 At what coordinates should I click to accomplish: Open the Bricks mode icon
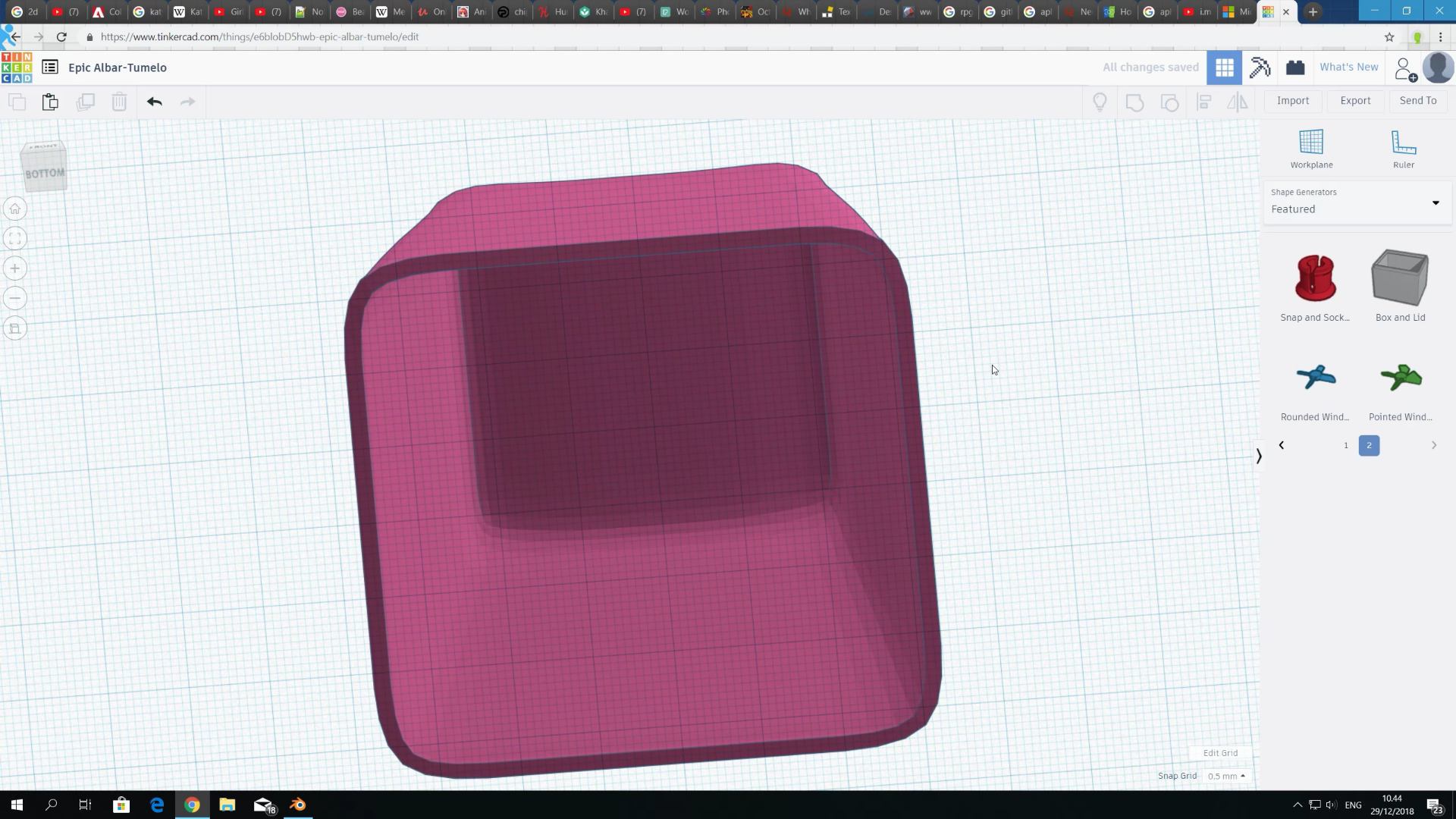(1295, 67)
